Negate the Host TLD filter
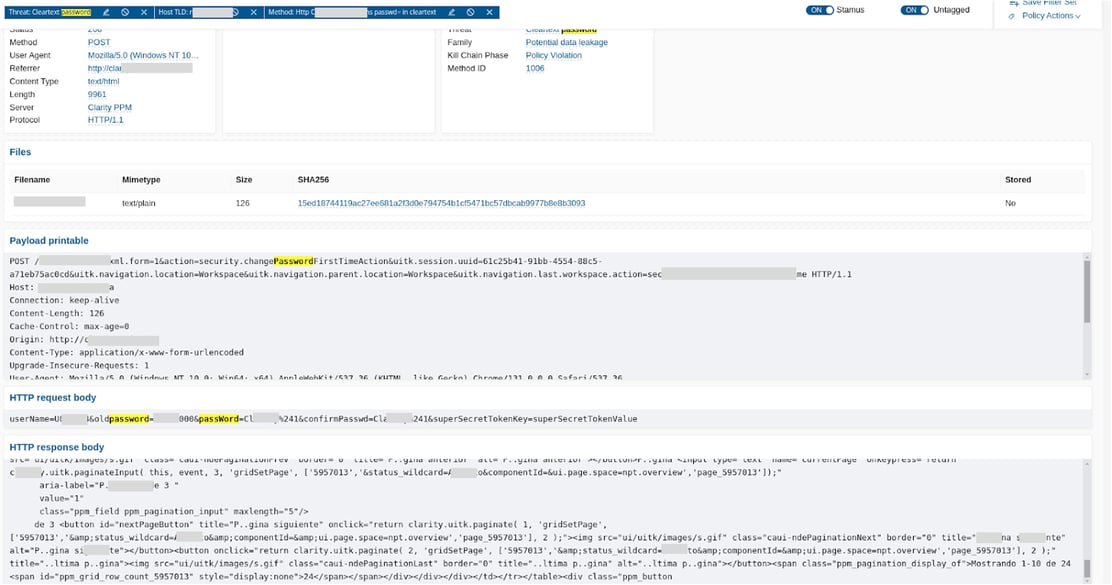1112x585 pixels. [235, 12]
